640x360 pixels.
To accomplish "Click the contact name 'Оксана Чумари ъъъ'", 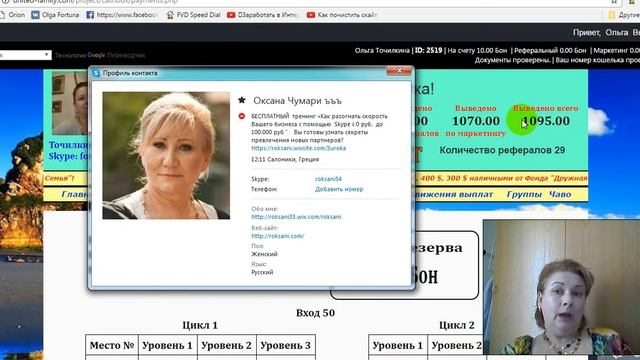I will pyautogui.click(x=298, y=100).
